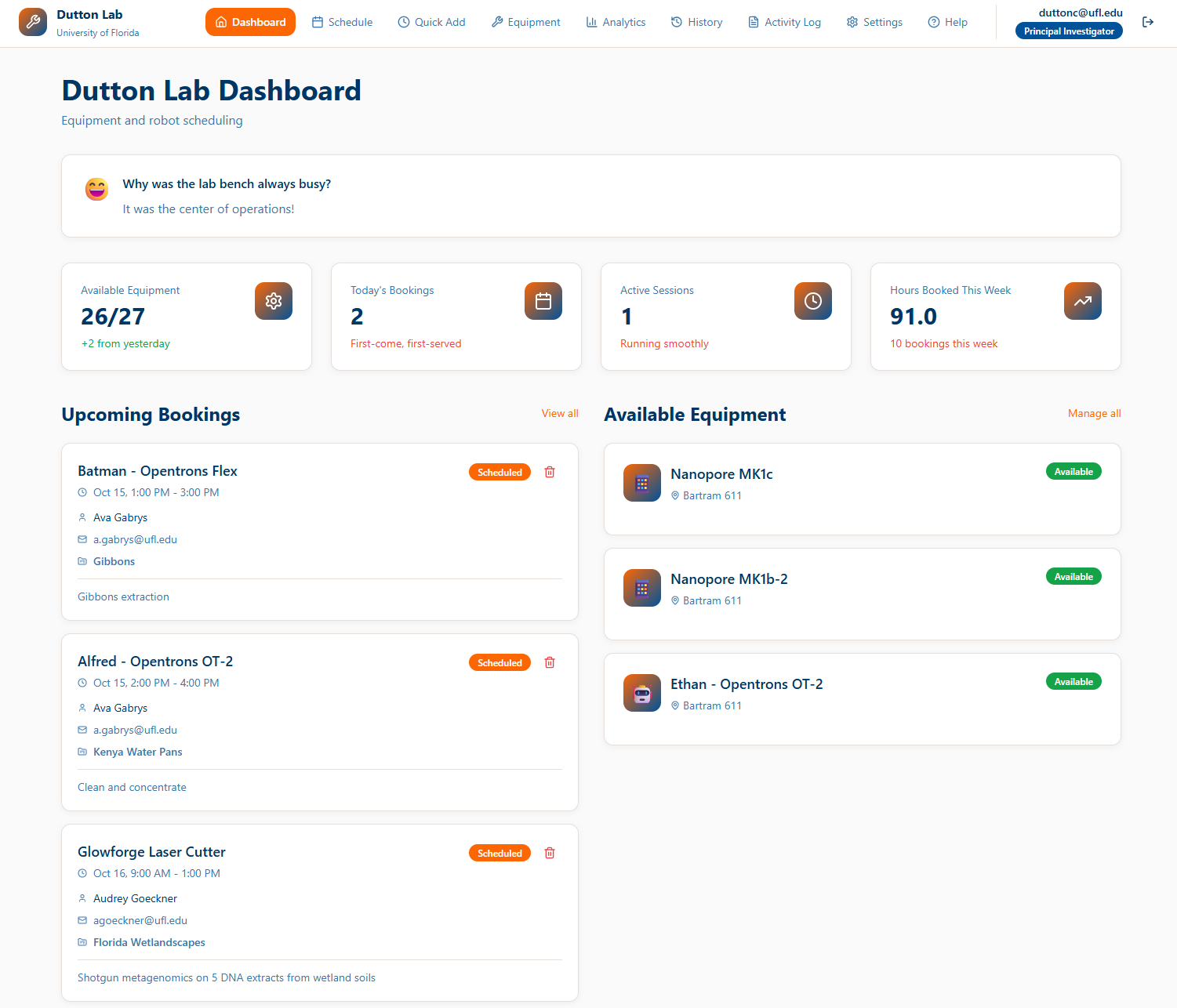
Task: Delete the Batman Opentrons Flex booking
Action: [550, 472]
